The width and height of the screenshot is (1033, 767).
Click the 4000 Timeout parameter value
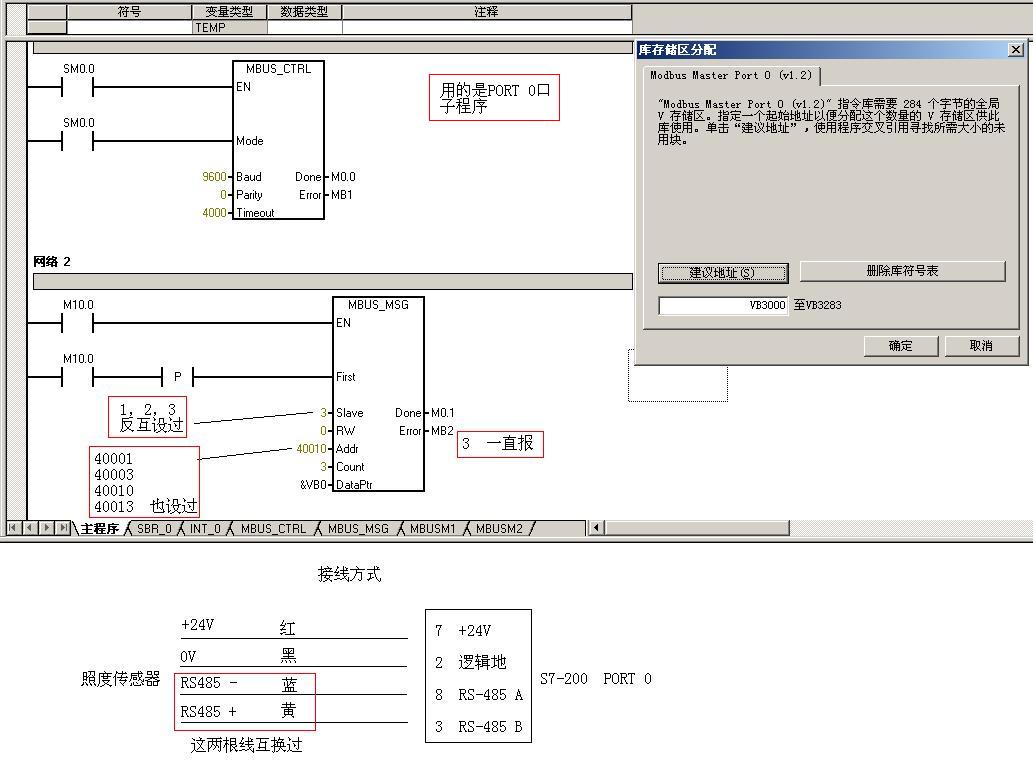pos(214,213)
